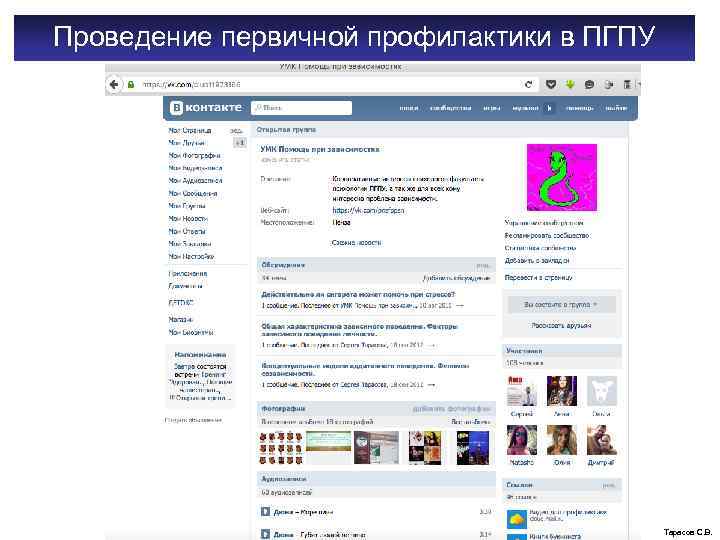Open first photo thumbnail with owl grid
Screen dimensions: 720x540
[281, 448]
